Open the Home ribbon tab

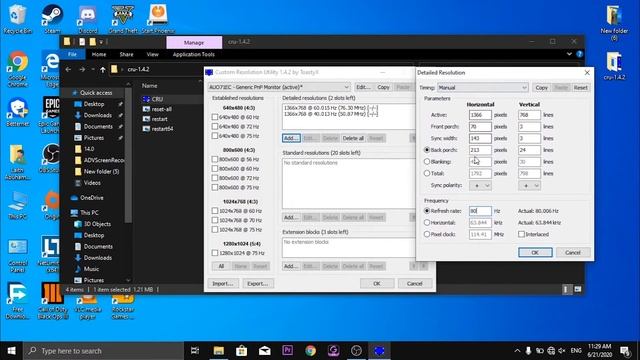coord(99,54)
